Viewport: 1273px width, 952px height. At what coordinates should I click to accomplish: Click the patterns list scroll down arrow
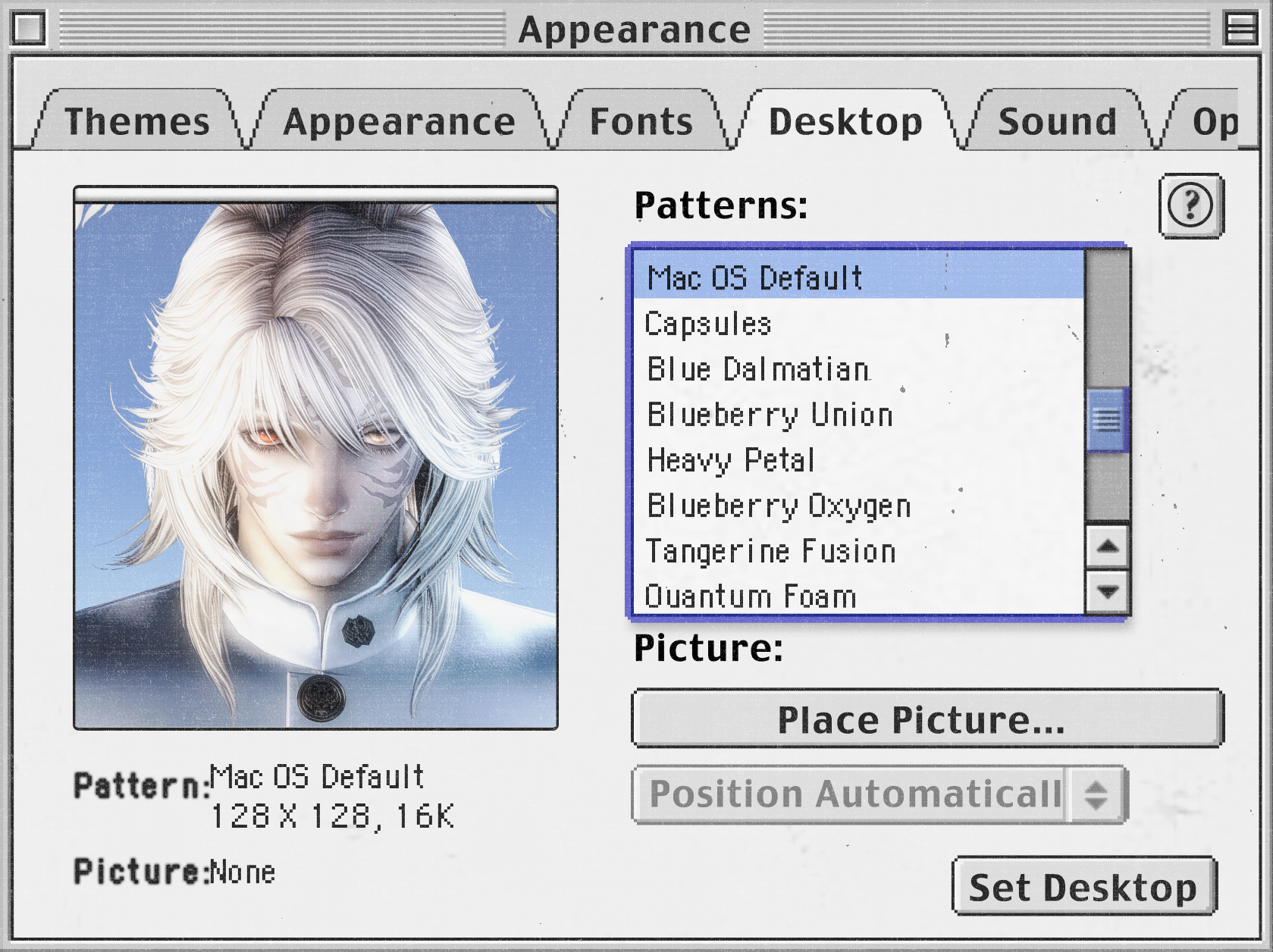click(x=1108, y=591)
